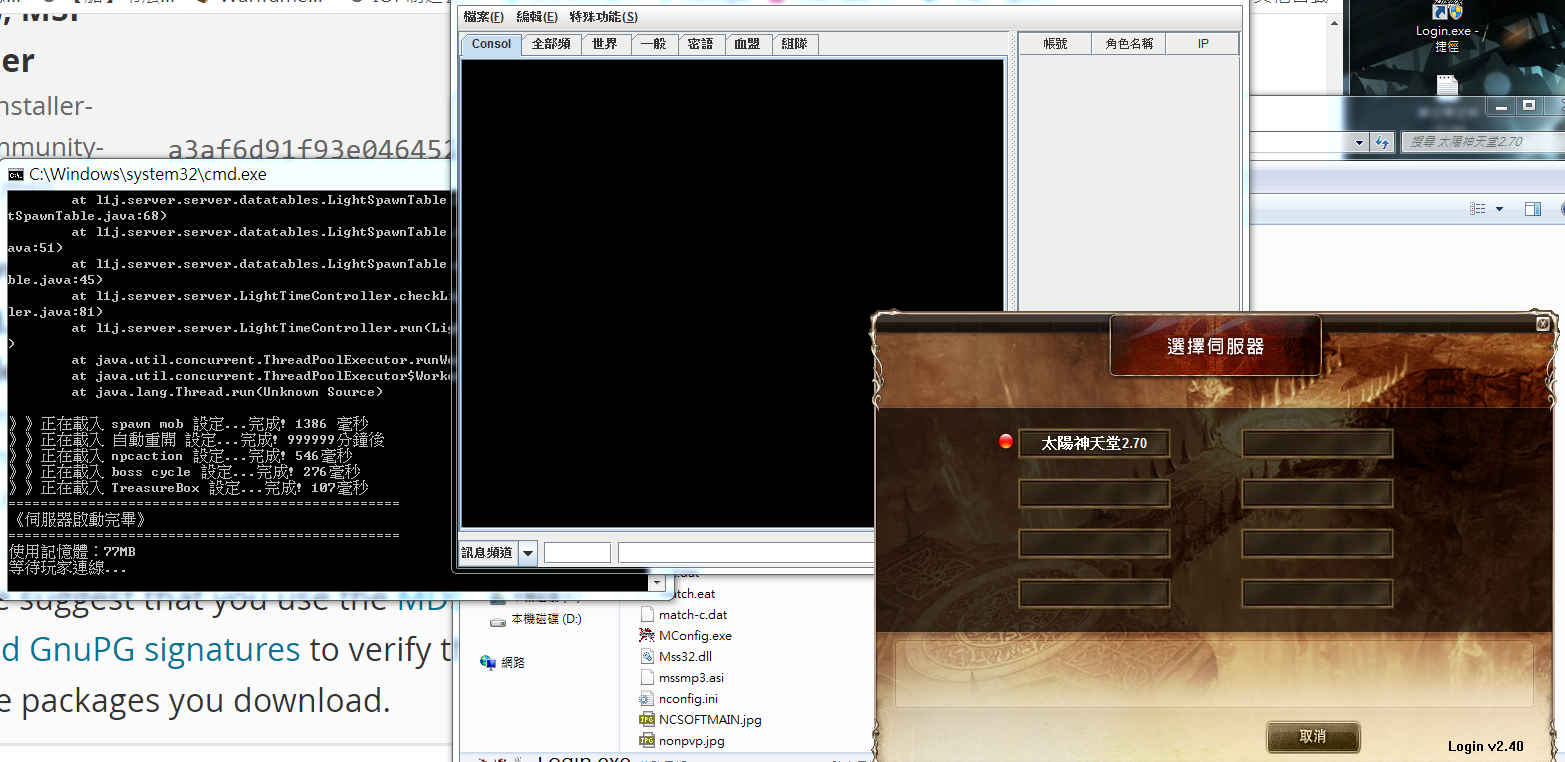Open the Login.exe shortcut on the desktop
This screenshot has height=762, width=1565.
pos(1447,25)
